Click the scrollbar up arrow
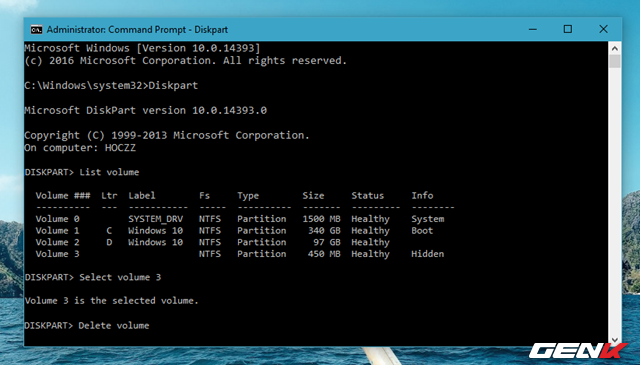 coord(615,48)
